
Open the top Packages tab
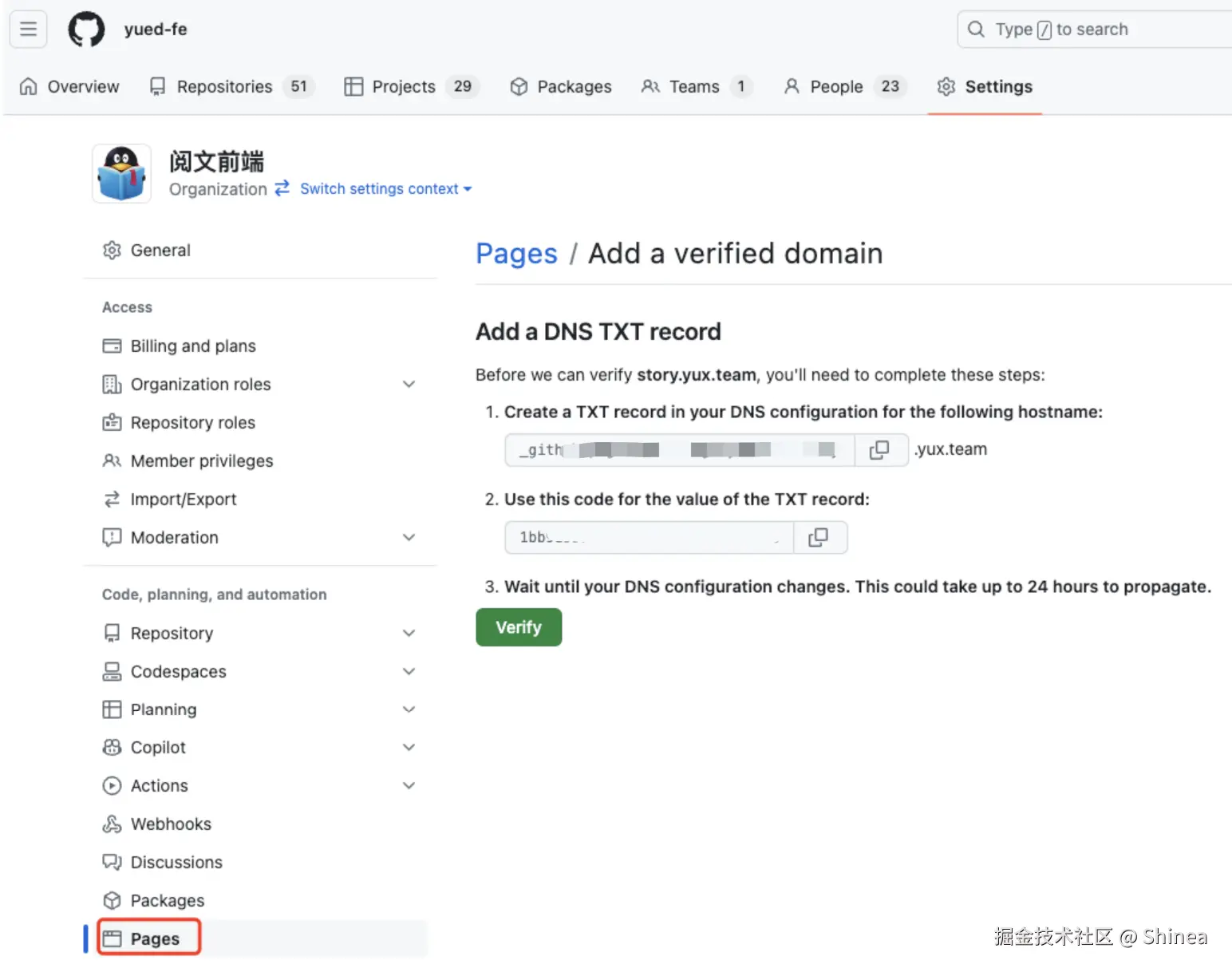click(561, 86)
